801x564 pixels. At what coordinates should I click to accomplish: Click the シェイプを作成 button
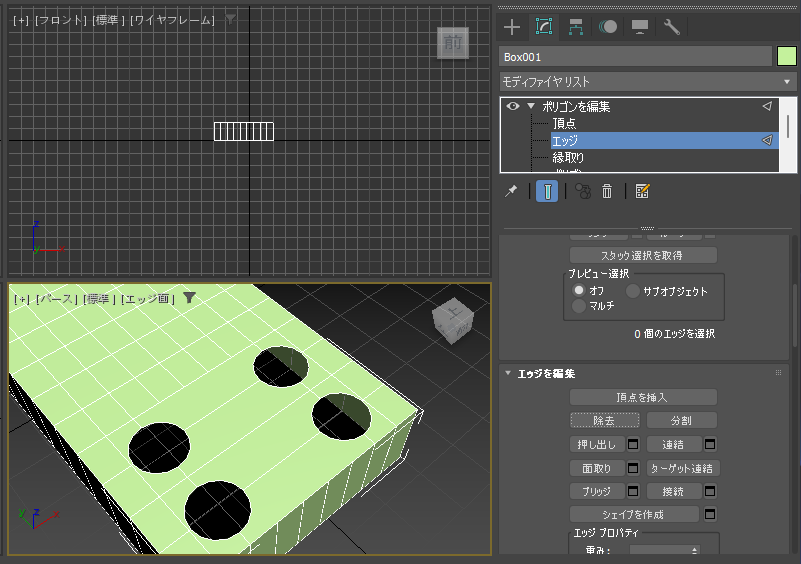[x=634, y=514]
